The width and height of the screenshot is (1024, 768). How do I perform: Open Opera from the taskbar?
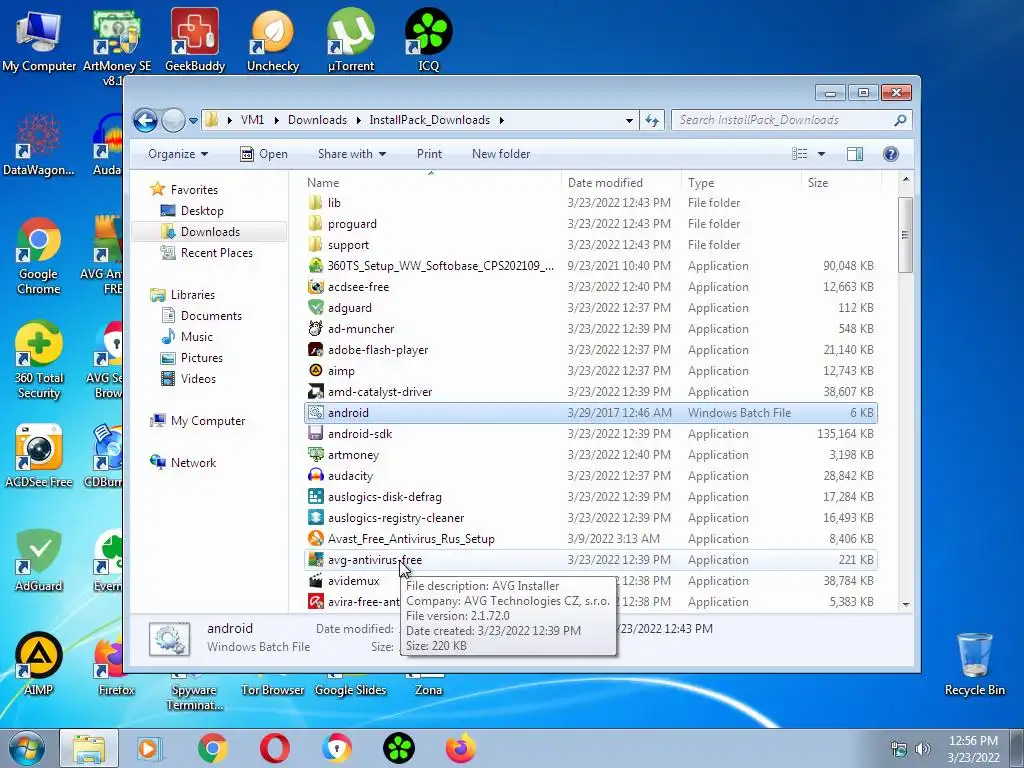coord(275,748)
